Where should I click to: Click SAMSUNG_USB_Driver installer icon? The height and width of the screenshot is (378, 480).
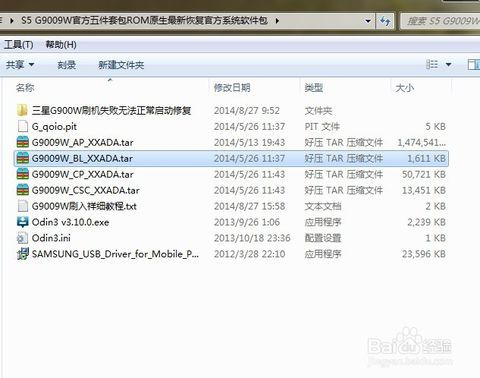tap(22, 254)
